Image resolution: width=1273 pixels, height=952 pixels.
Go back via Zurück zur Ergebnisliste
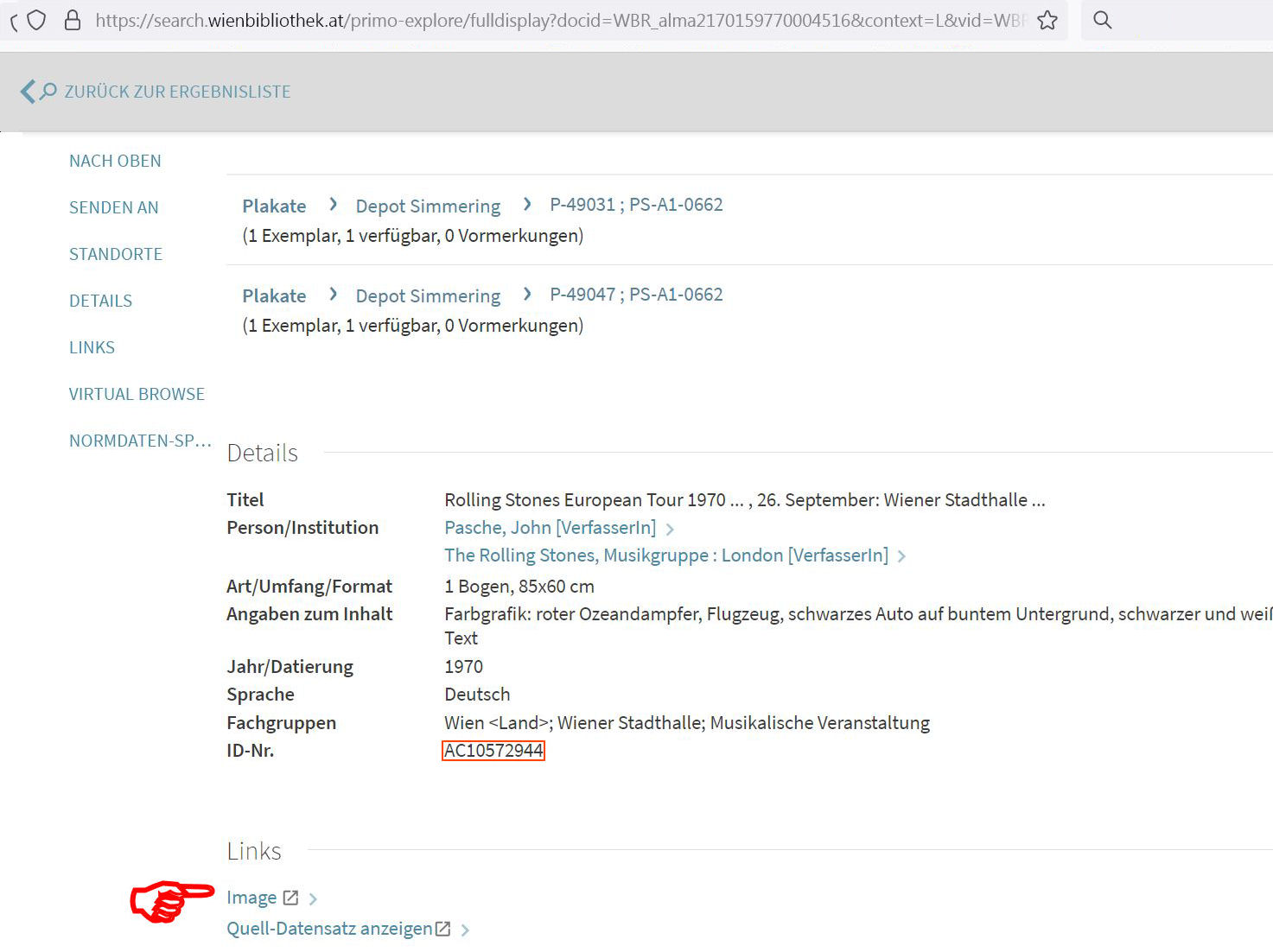click(x=177, y=92)
